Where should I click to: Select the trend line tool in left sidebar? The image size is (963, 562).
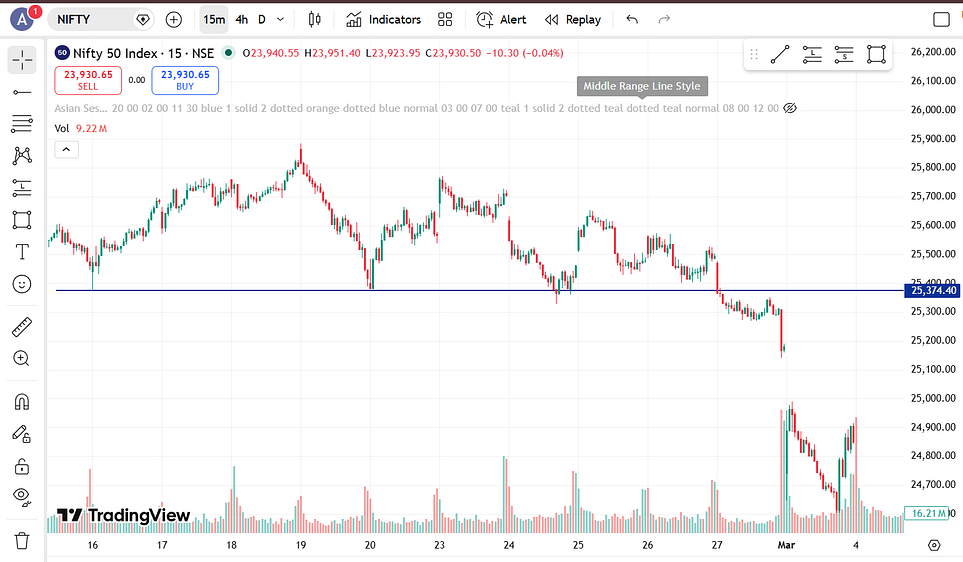click(x=22, y=92)
